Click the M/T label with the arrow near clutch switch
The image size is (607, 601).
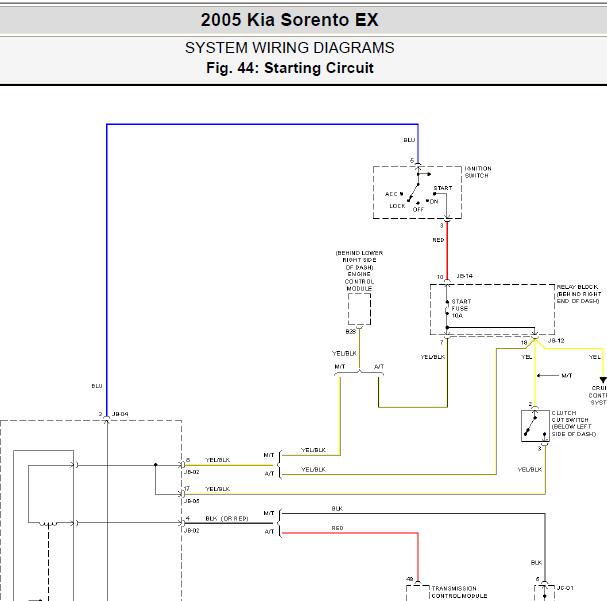pos(567,375)
